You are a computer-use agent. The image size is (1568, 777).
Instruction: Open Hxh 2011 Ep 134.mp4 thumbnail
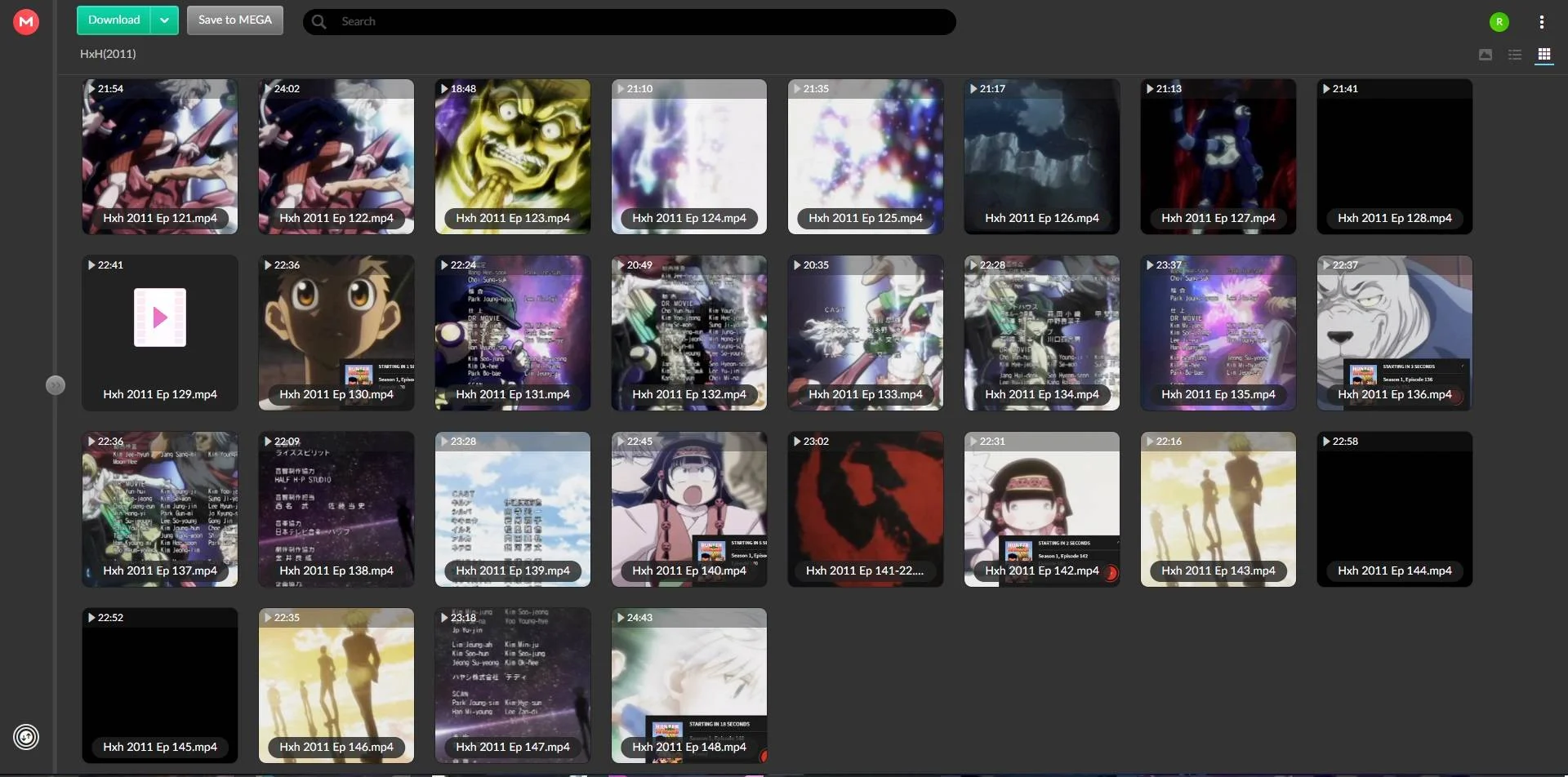tap(1042, 333)
